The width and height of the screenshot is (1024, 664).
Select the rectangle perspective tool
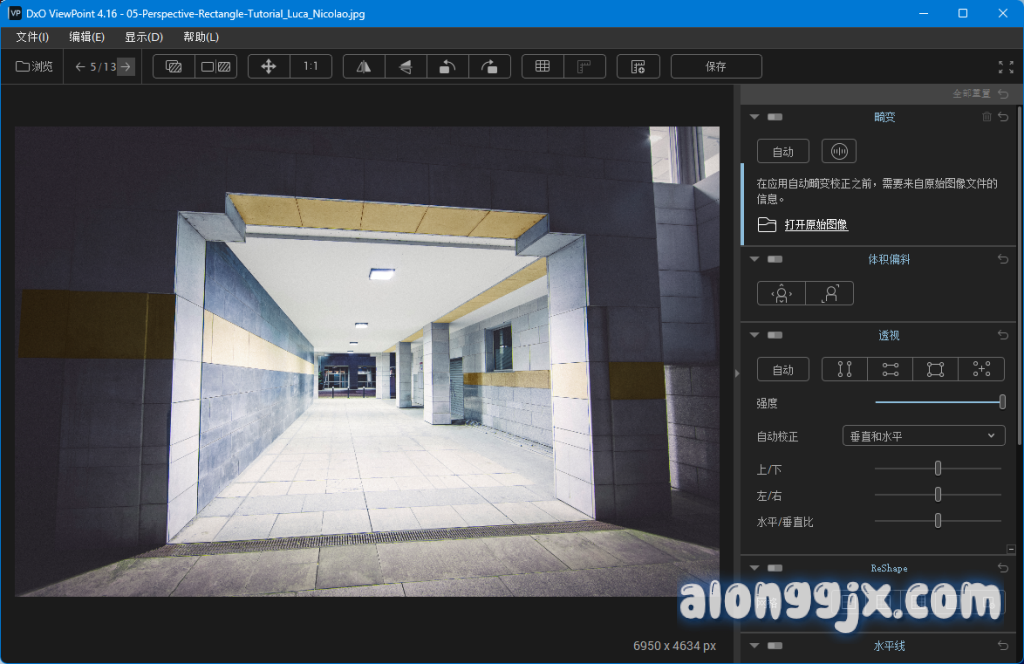pyautogui.click(x=935, y=370)
